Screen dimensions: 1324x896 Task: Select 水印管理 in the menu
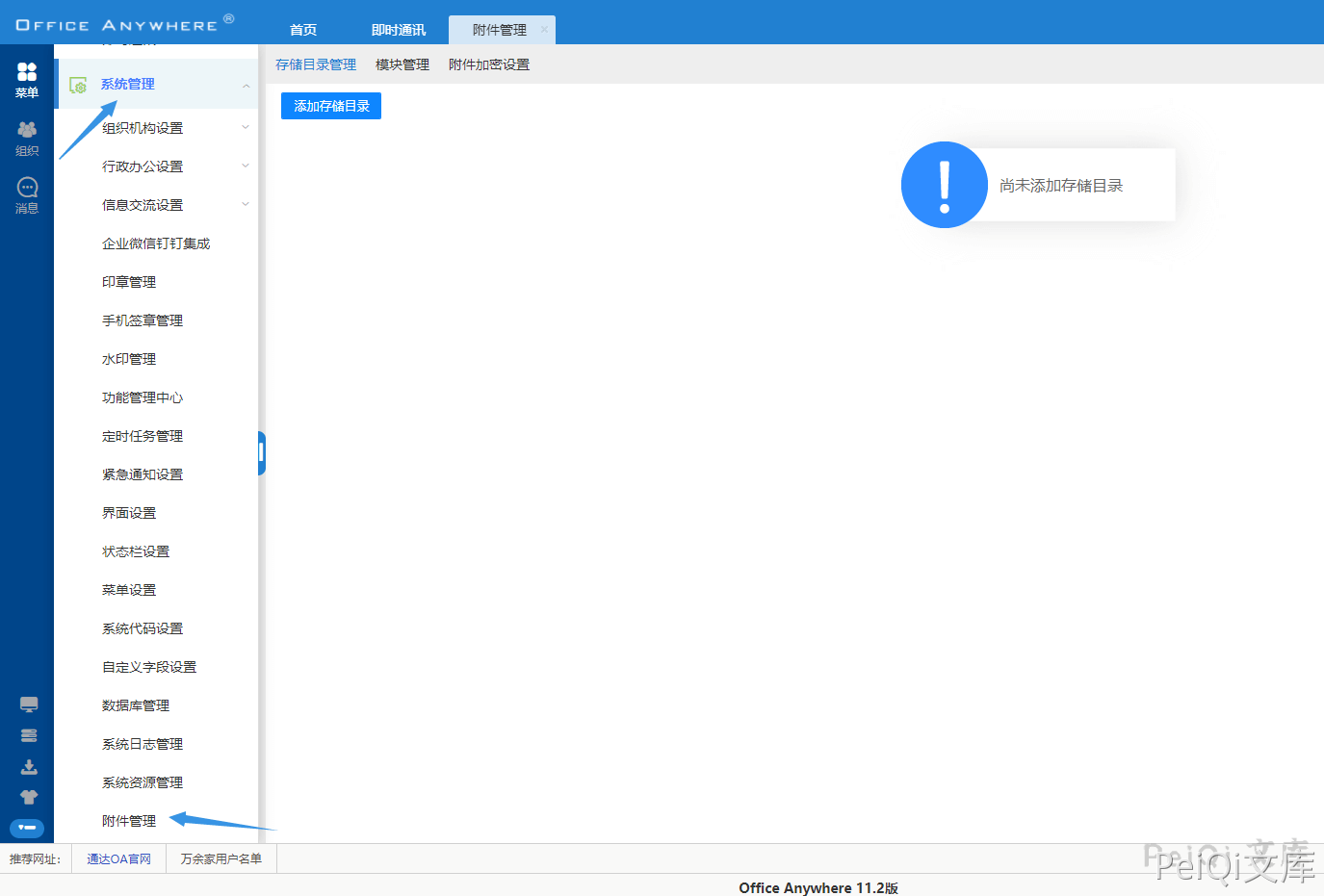(x=129, y=359)
